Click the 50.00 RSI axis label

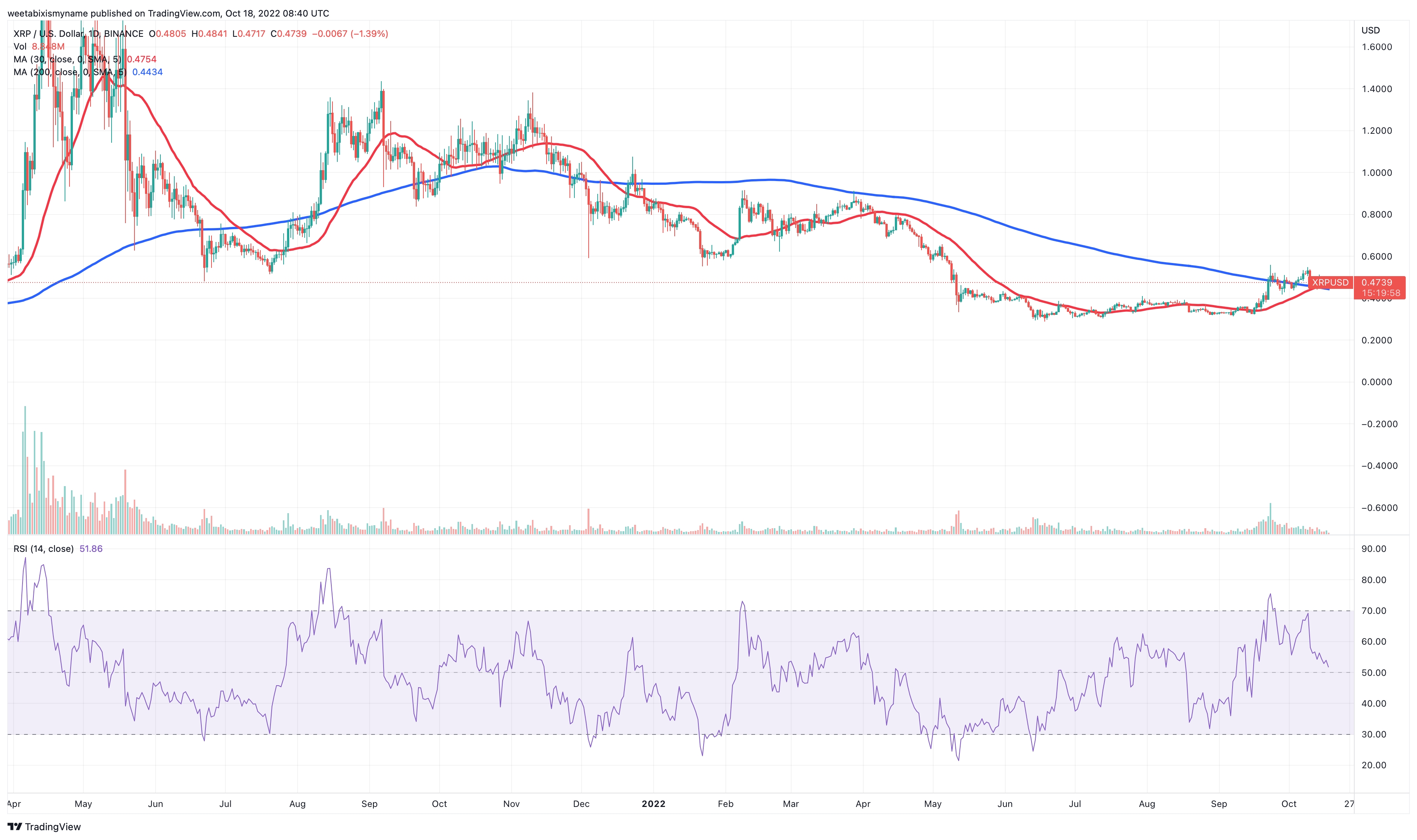coord(1374,672)
